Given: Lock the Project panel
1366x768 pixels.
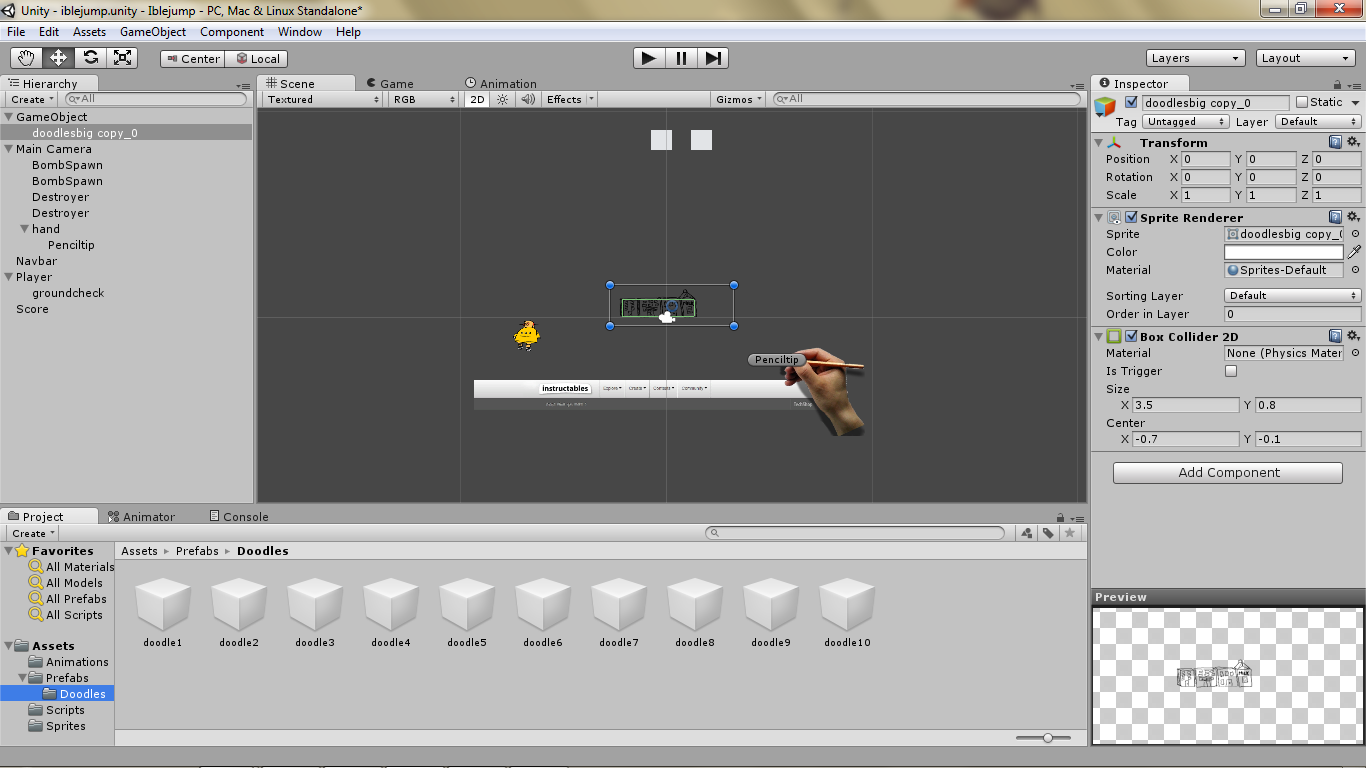Looking at the screenshot, I should (x=1060, y=518).
